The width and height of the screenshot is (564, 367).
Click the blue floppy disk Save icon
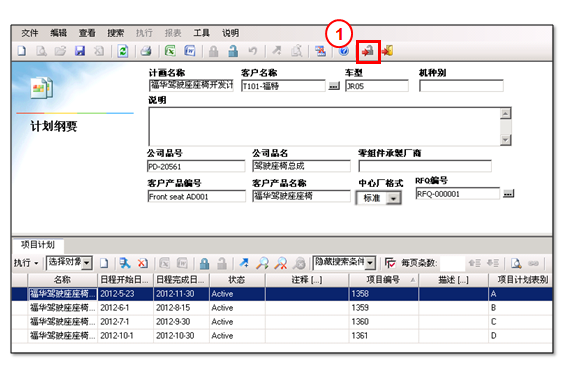click(80, 51)
